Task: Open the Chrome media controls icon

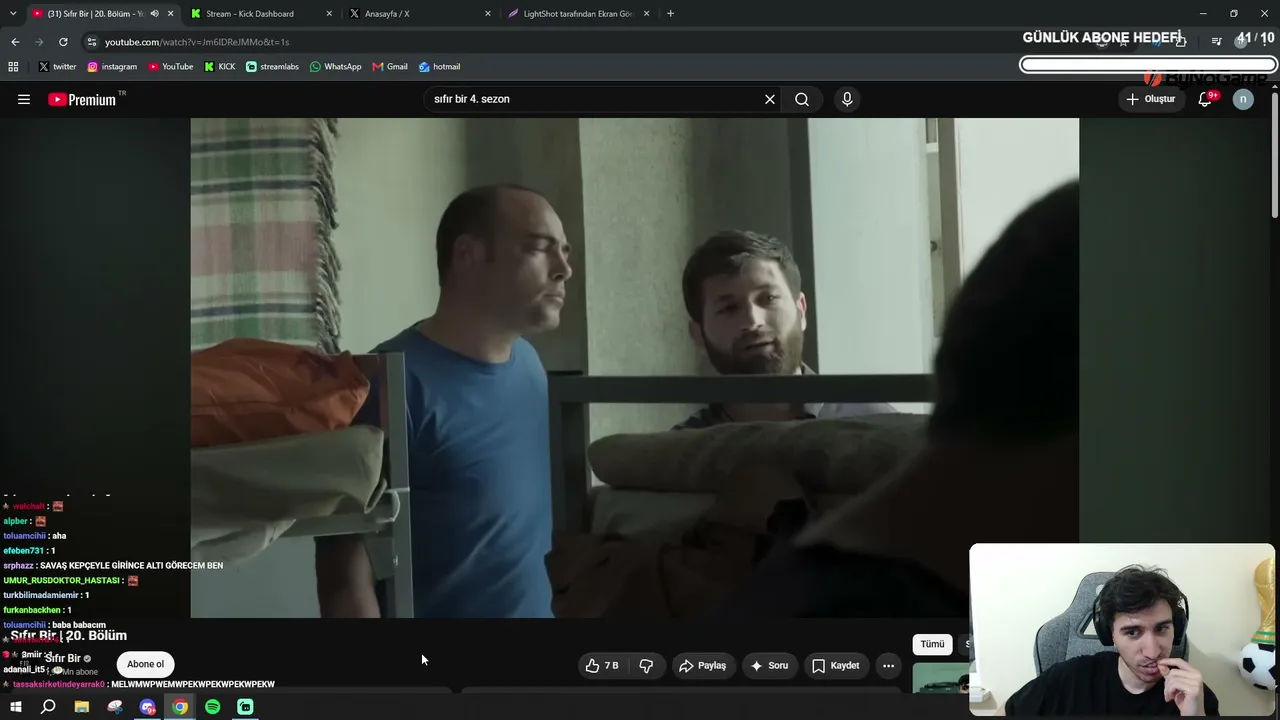Action: [x=1216, y=41]
